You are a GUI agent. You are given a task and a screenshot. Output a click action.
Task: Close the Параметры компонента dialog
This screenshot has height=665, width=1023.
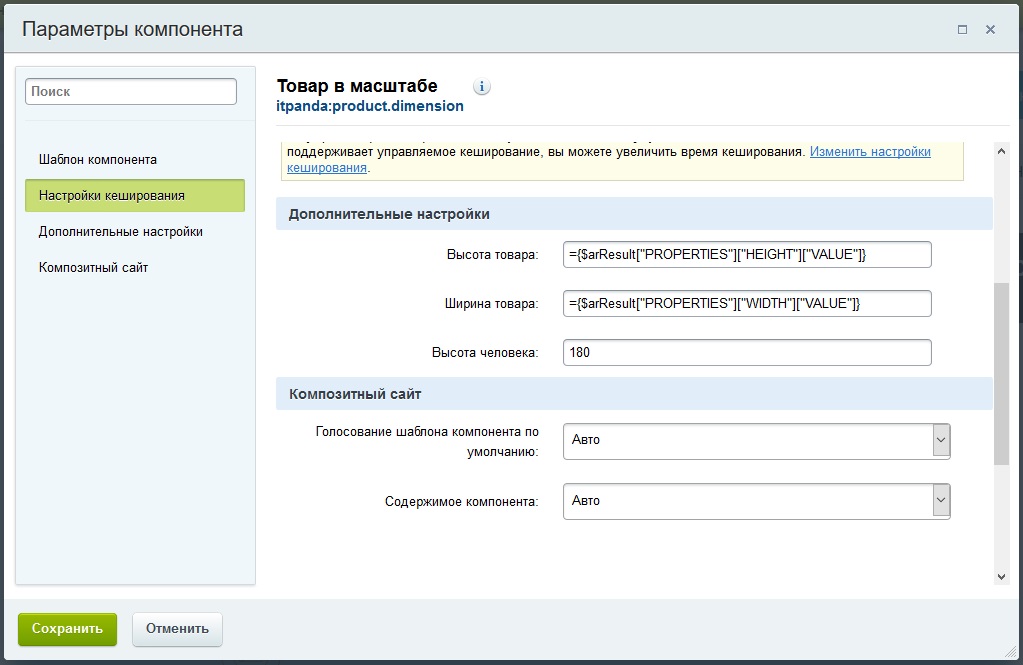click(990, 30)
